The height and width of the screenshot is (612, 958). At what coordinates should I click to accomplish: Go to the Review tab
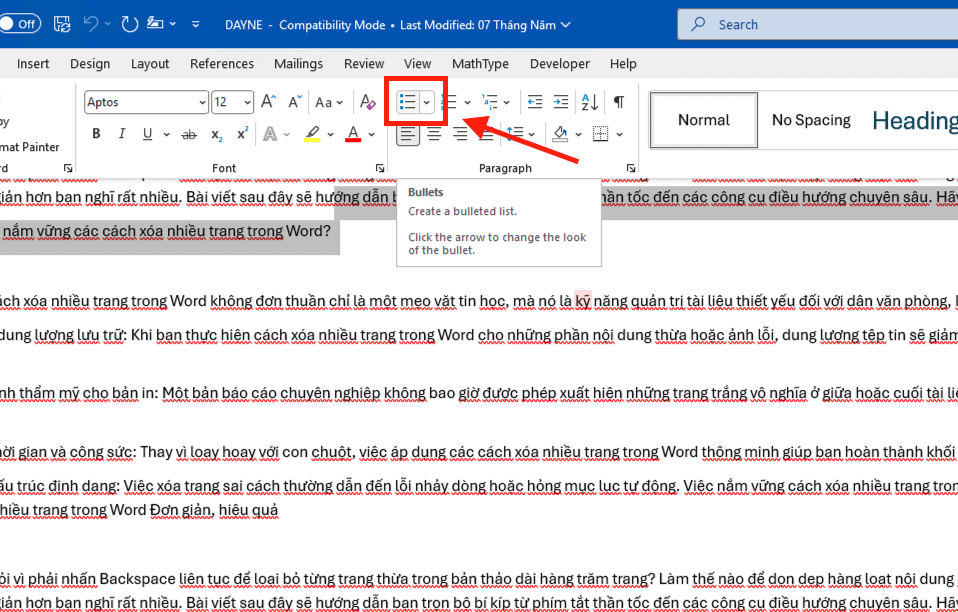pyautogui.click(x=364, y=64)
